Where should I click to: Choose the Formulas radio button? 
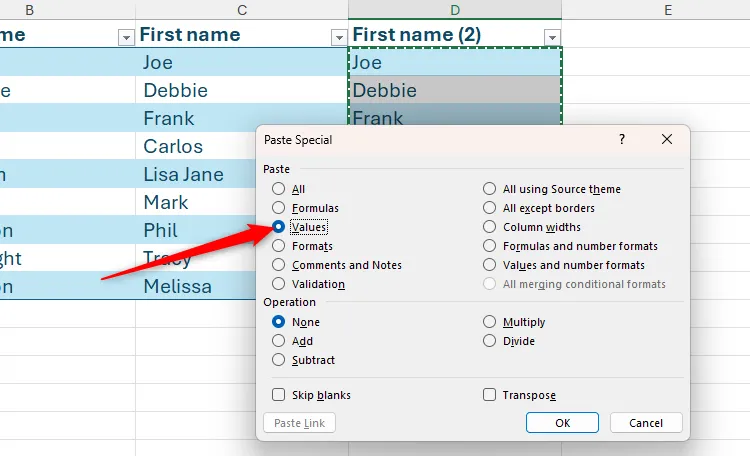pos(279,208)
